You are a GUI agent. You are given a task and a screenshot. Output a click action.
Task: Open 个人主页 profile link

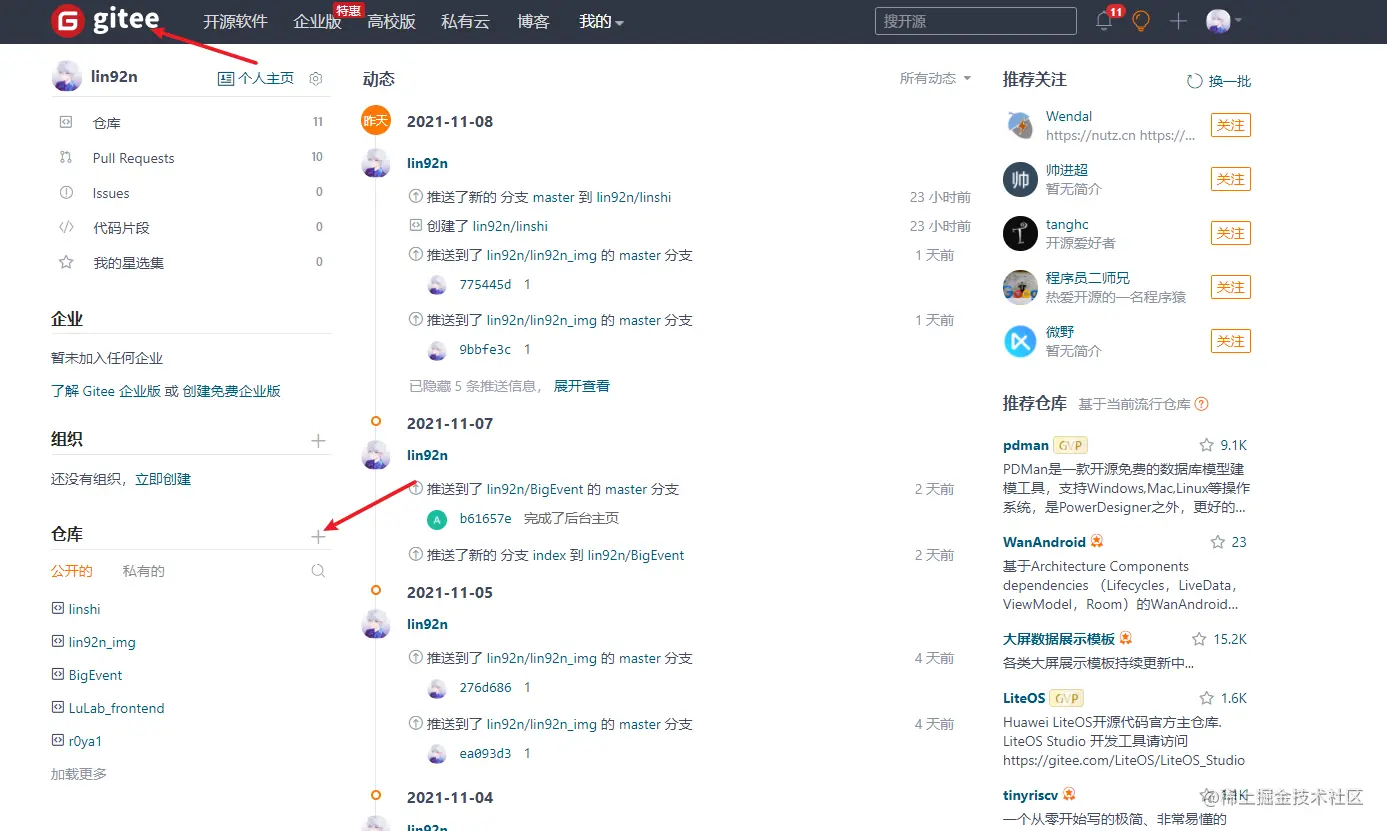click(x=256, y=78)
